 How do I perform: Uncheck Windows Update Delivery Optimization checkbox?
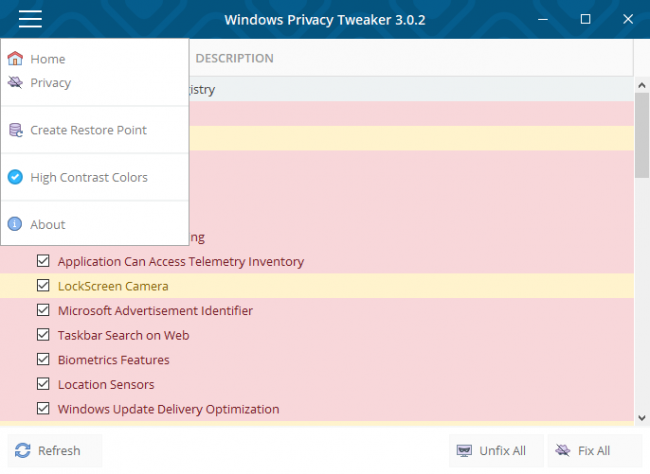[x=43, y=408]
